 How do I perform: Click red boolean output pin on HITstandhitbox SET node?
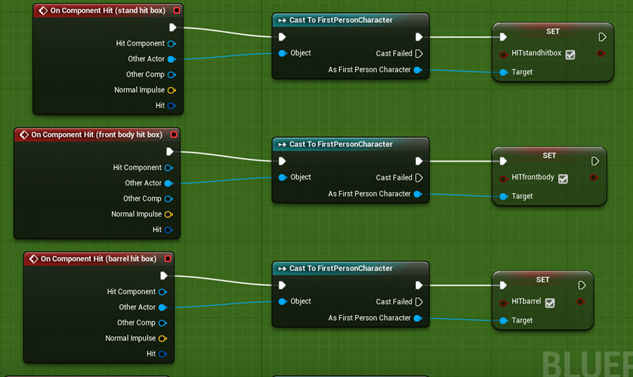(x=601, y=53)
